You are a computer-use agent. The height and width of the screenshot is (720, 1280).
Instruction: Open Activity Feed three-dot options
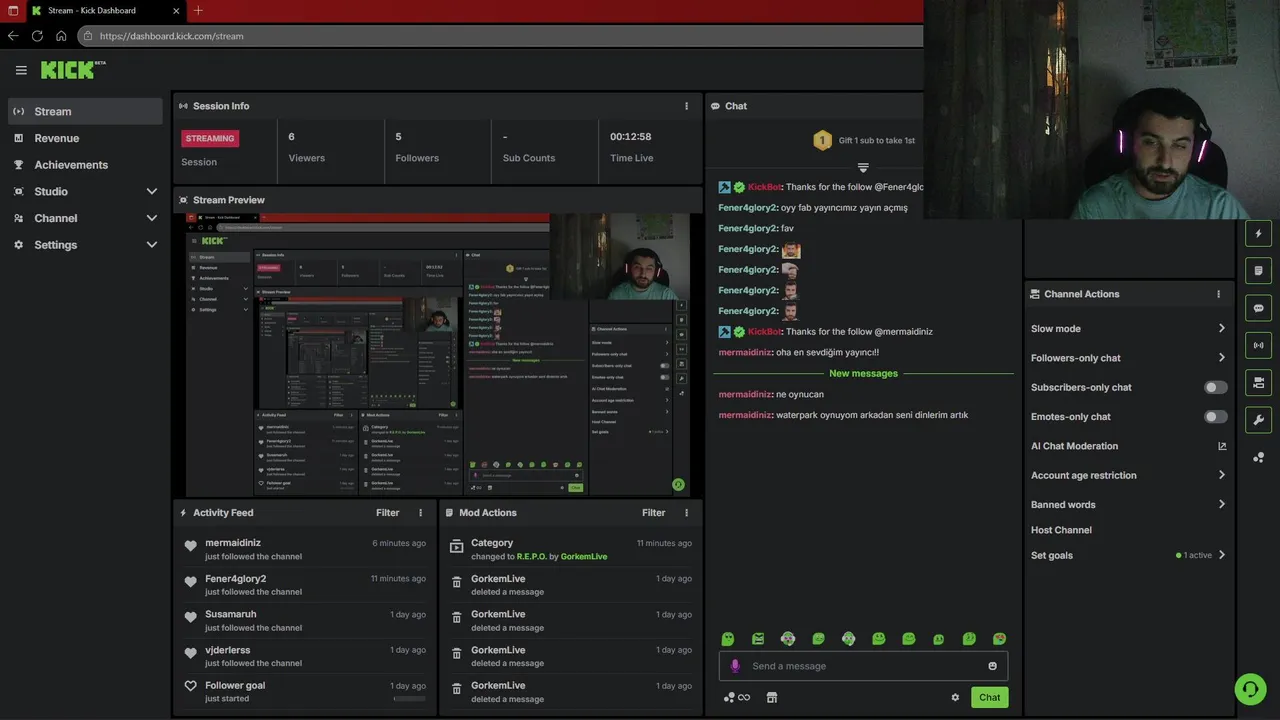coord(420,513)
